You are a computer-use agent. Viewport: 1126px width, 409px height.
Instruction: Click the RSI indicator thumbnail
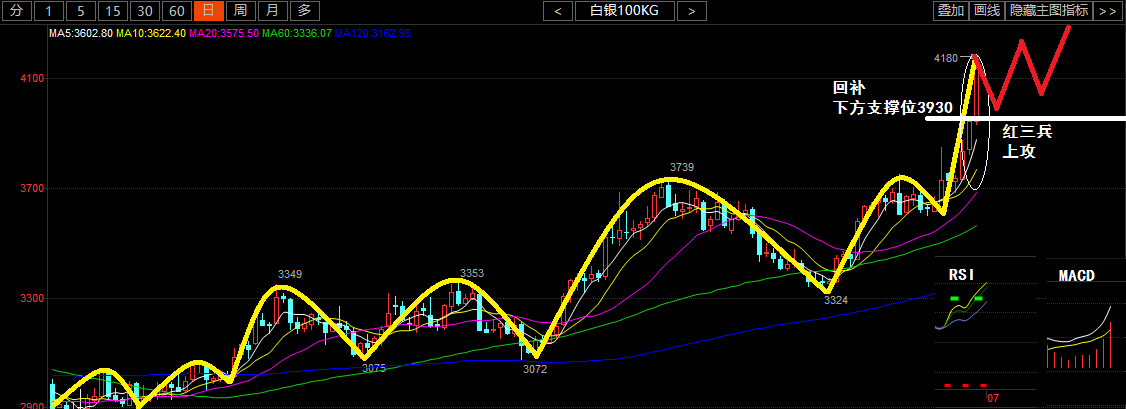(962, 312)
